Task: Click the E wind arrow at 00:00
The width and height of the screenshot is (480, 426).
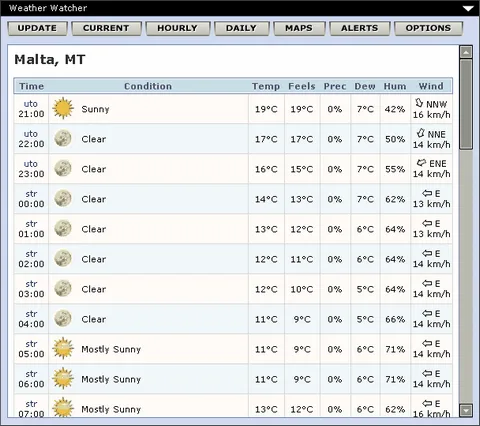Action: click(x=427, y=193)
